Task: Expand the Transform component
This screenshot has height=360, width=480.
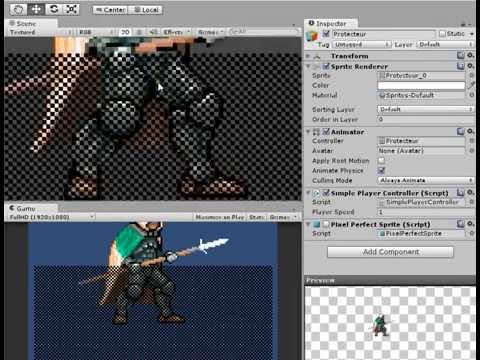Action: 308,56
